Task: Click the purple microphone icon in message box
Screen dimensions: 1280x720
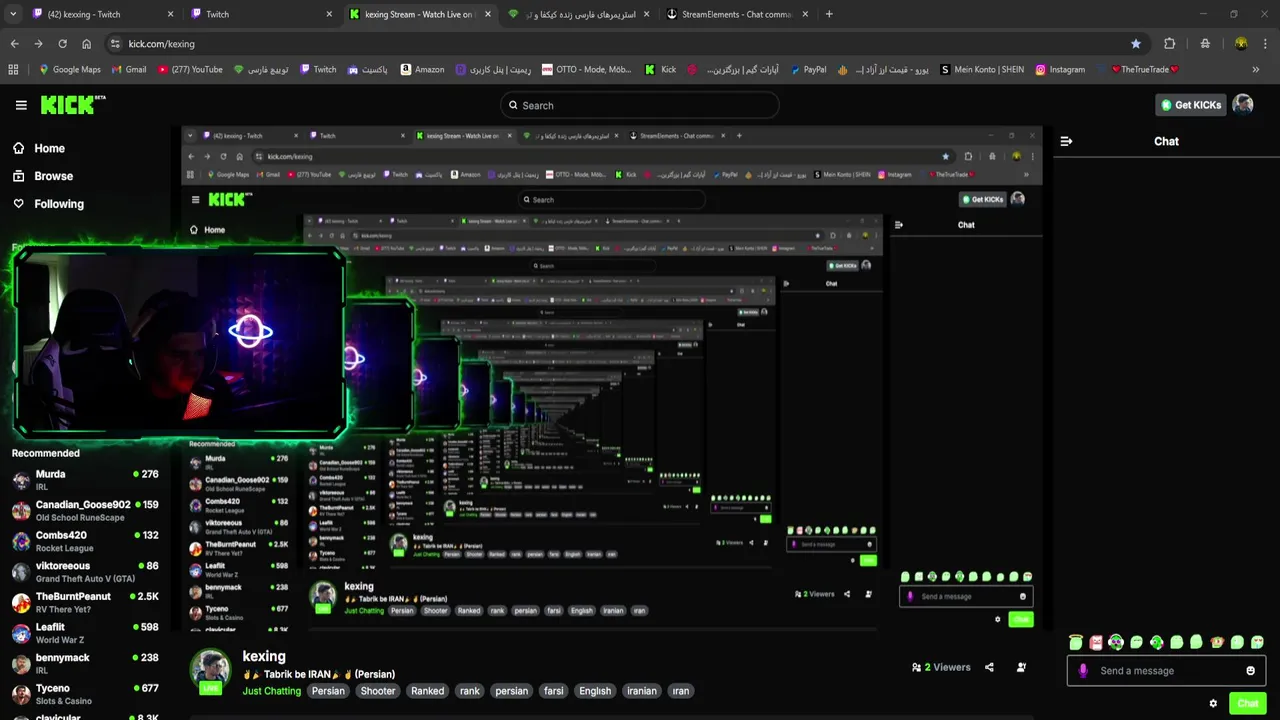Action: (1083, 671)
